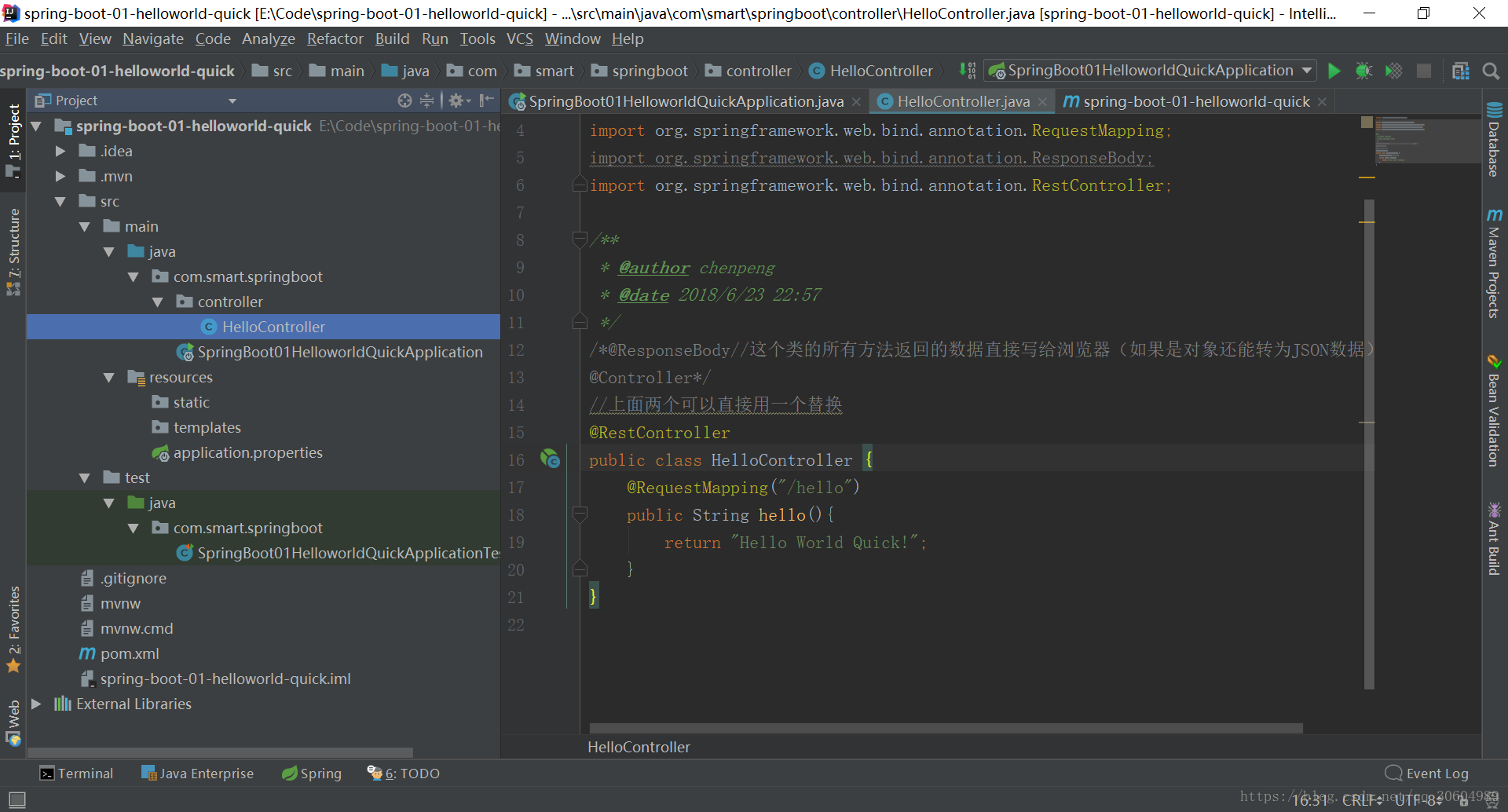Click the editor vertical scrollbar

coord(1369,444)
